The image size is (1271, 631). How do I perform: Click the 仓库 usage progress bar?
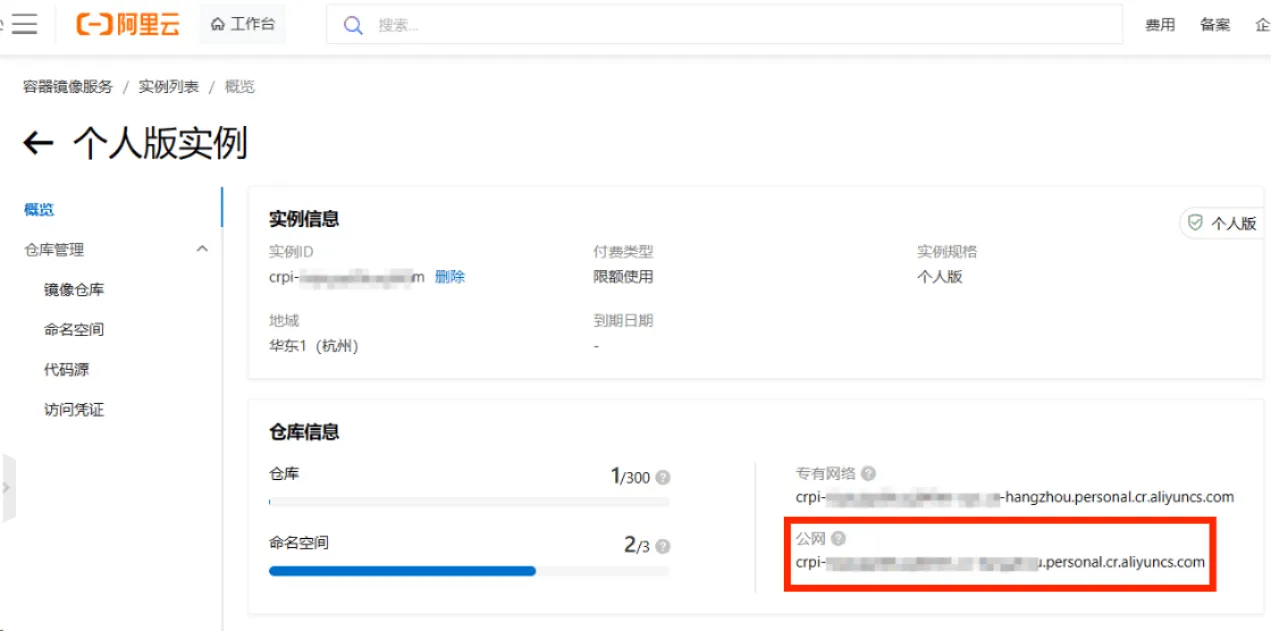point(469,502)
